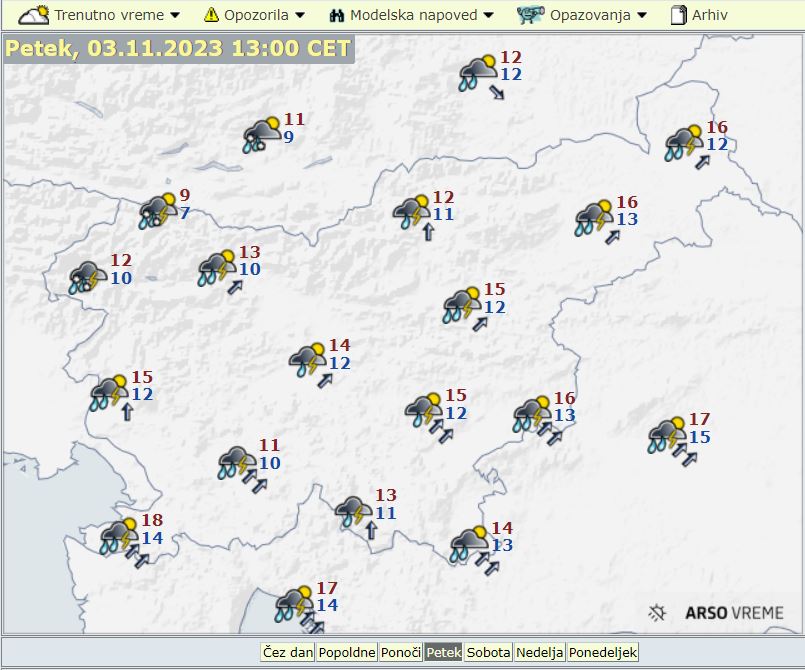
Task: Click the weather icon beside 18/14 temperatures
Action: pyautogui.click(x=119, y=535)
